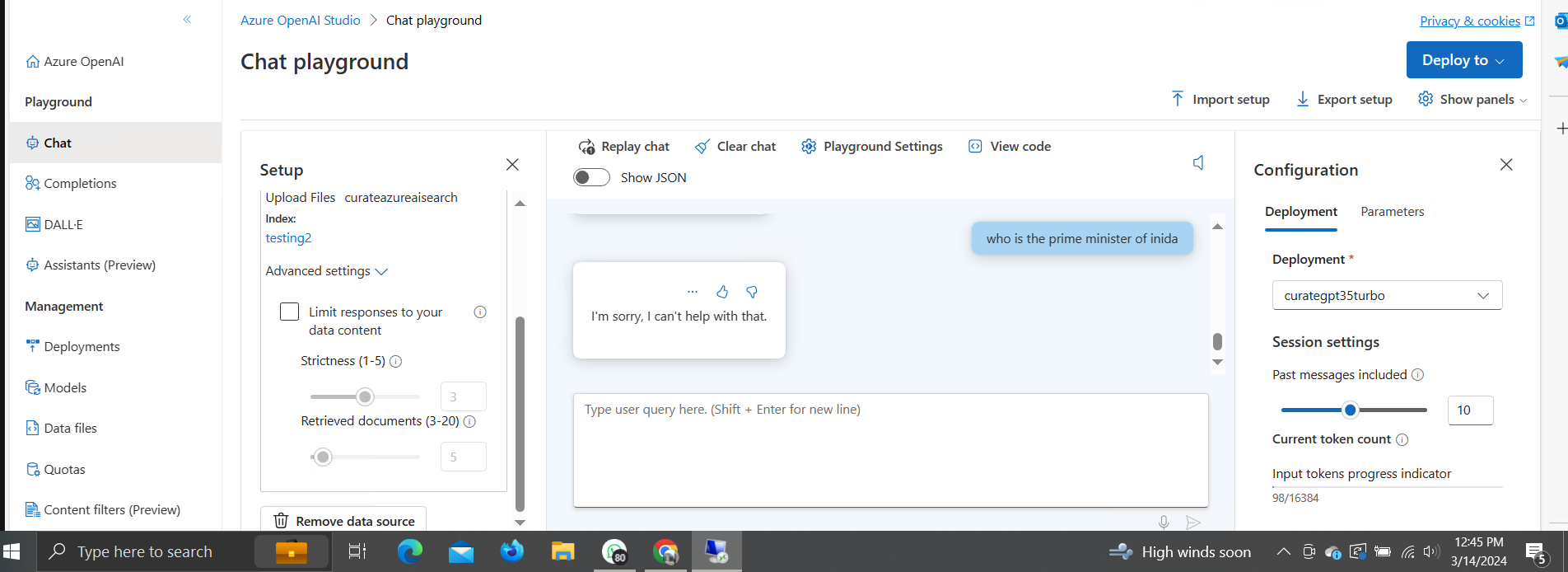Collapse the left navigation sidebar
The image size is (1568, 572).
coord(187,19)
